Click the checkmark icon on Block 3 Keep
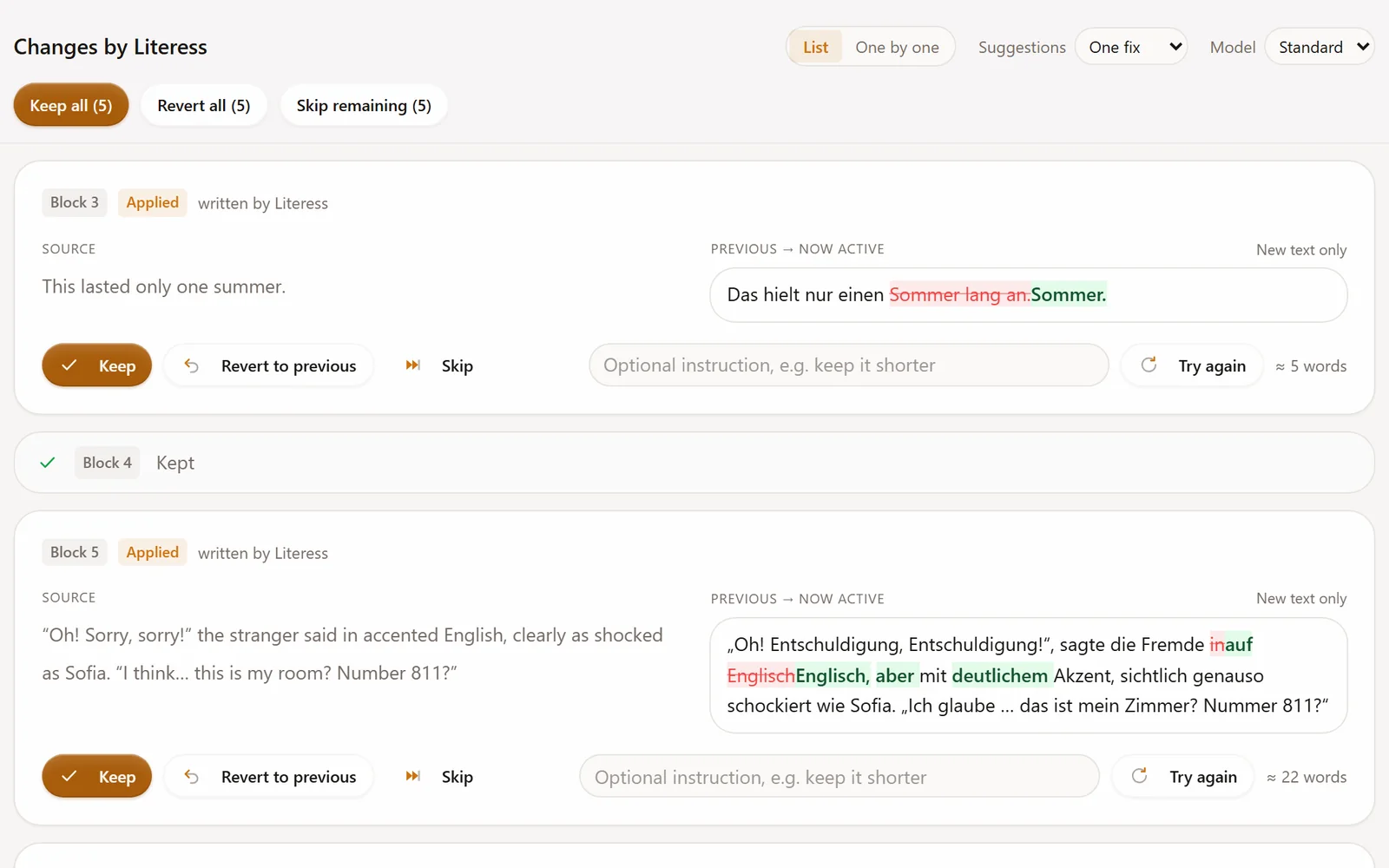 pos(69,365)
